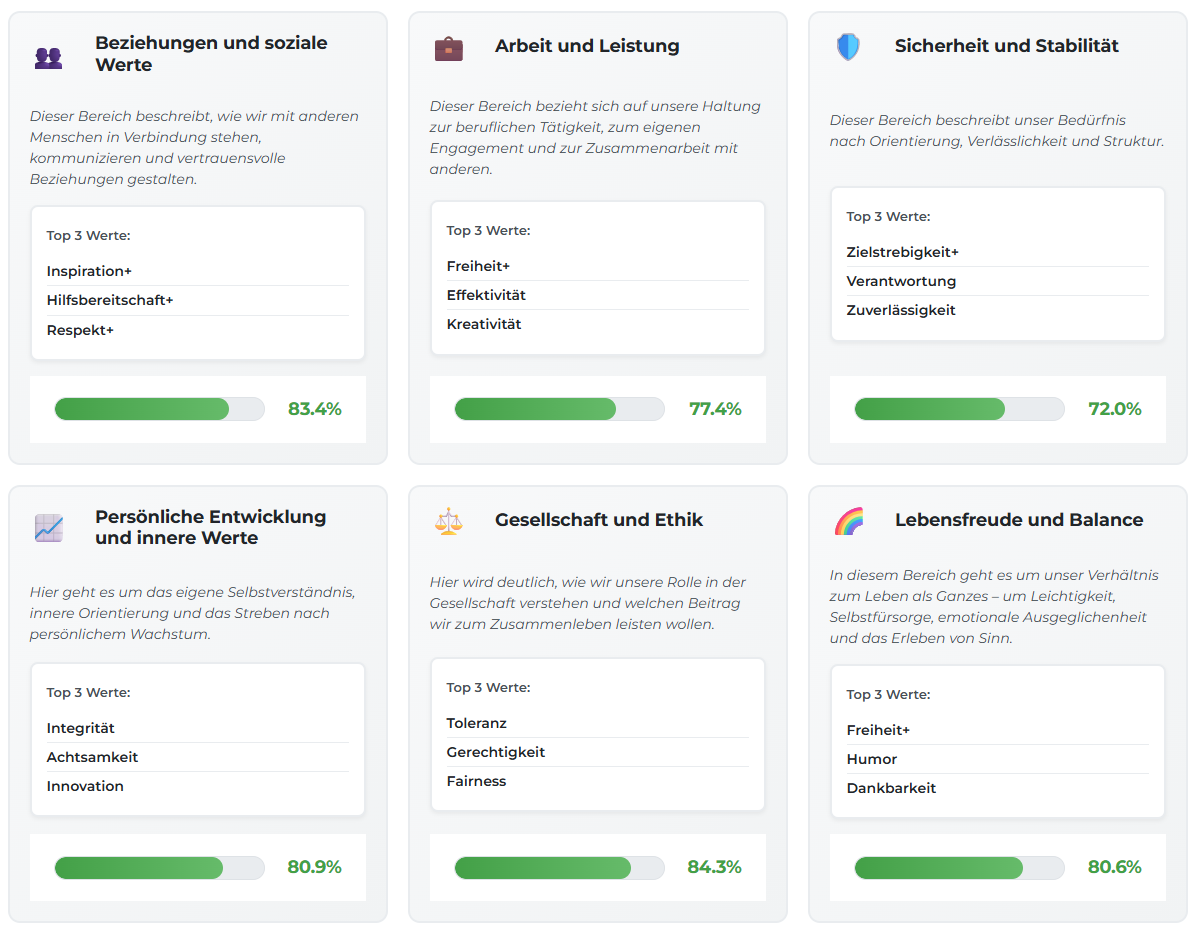Click the scales icon on Gesellschaft und Ethik card
1196x933 pixels.
[449, 520]
